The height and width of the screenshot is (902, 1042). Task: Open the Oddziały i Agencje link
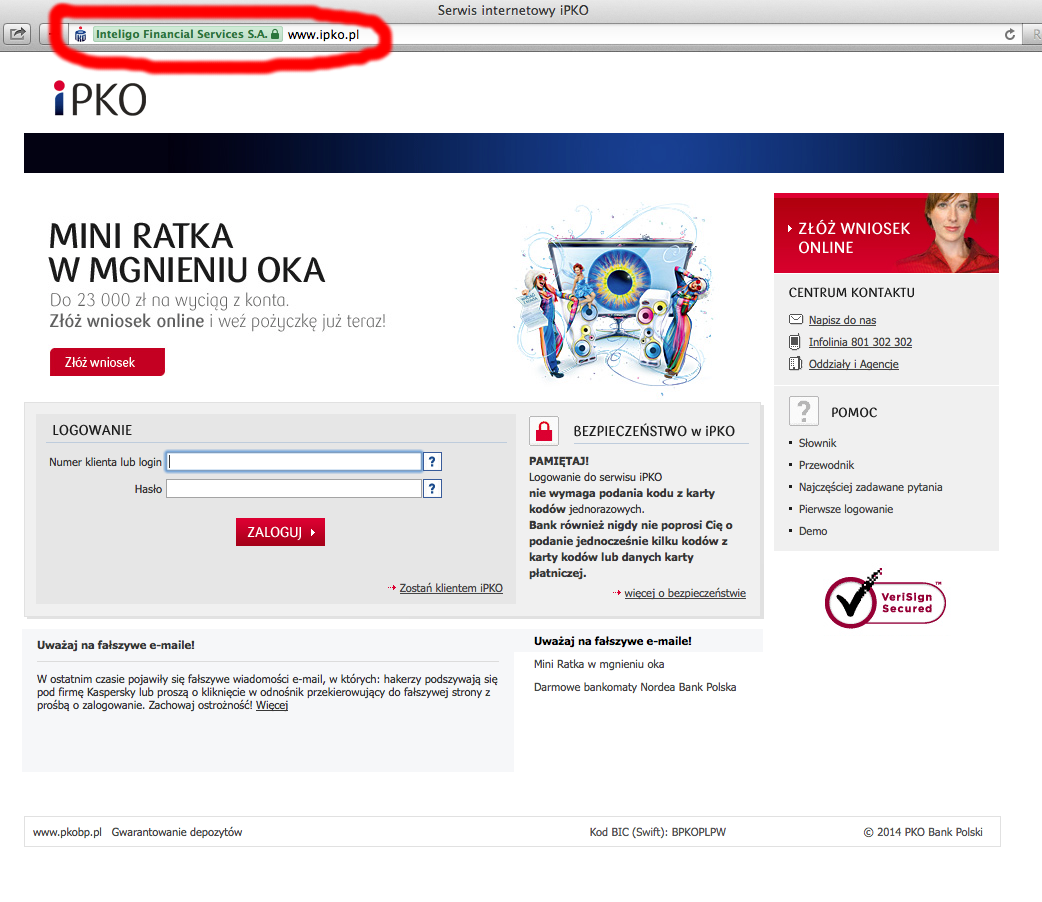click(853, 364)
